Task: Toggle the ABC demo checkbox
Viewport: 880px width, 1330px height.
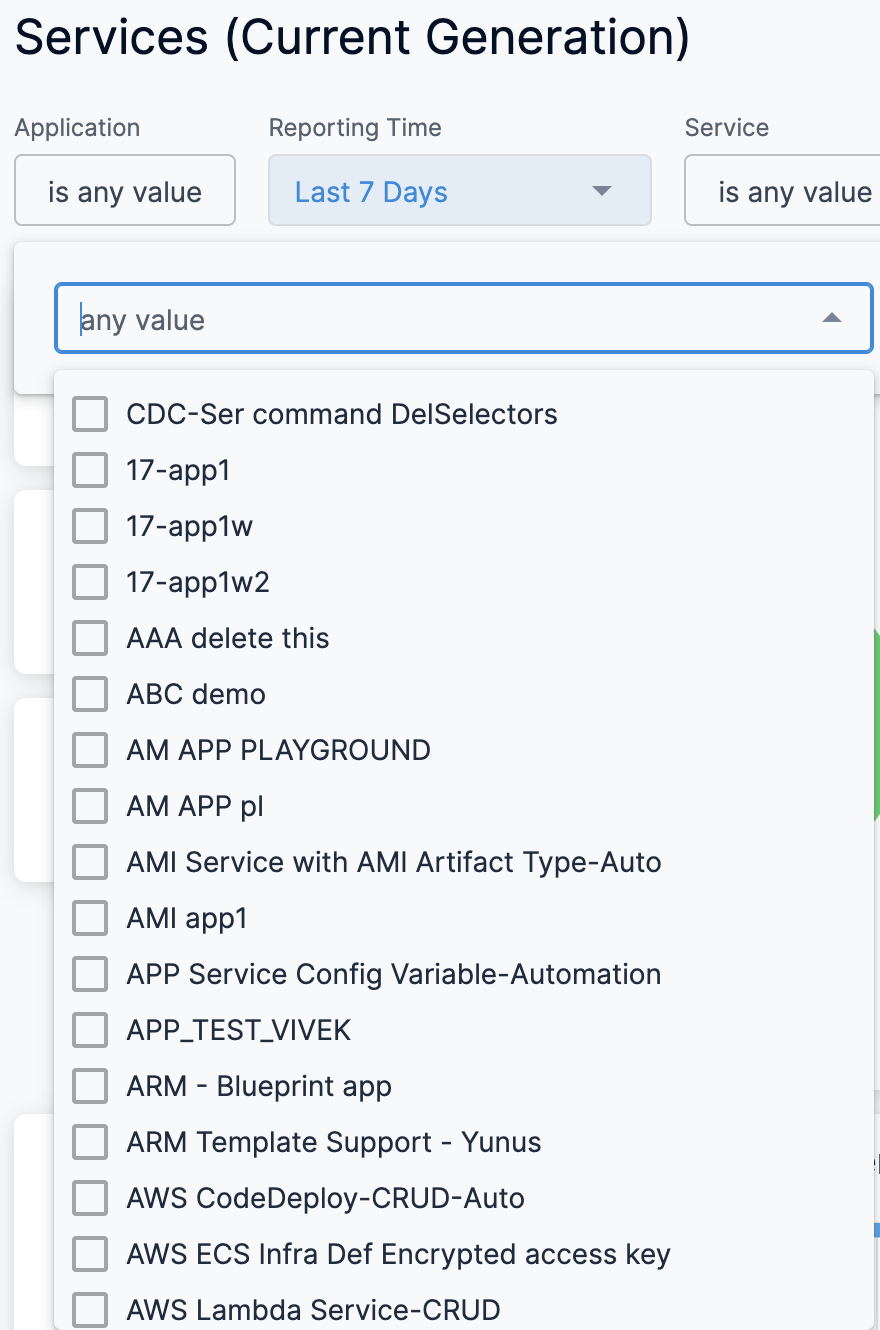Action: 90,694
